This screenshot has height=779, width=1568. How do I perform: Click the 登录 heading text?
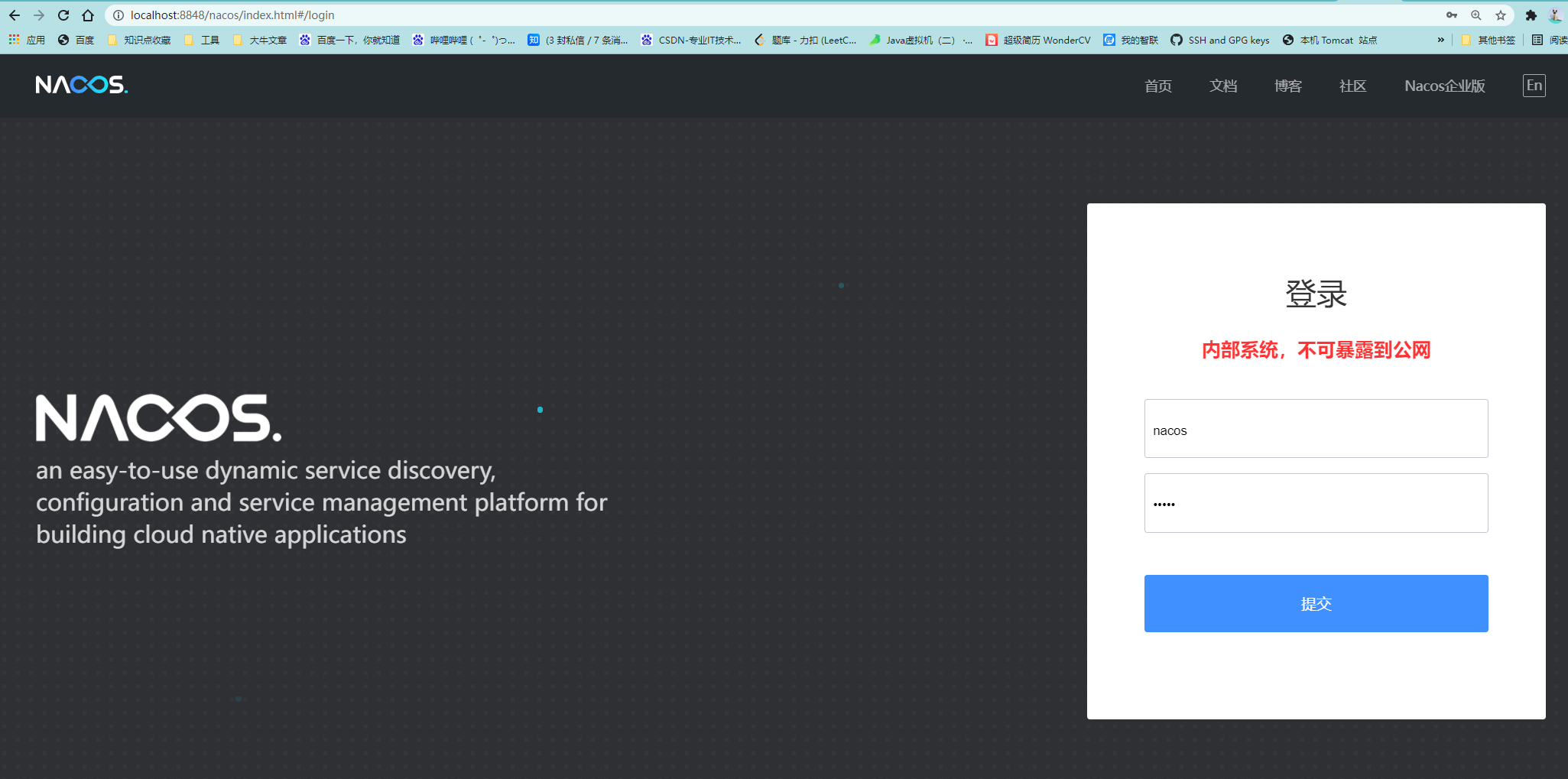[x=1316, y=294]
